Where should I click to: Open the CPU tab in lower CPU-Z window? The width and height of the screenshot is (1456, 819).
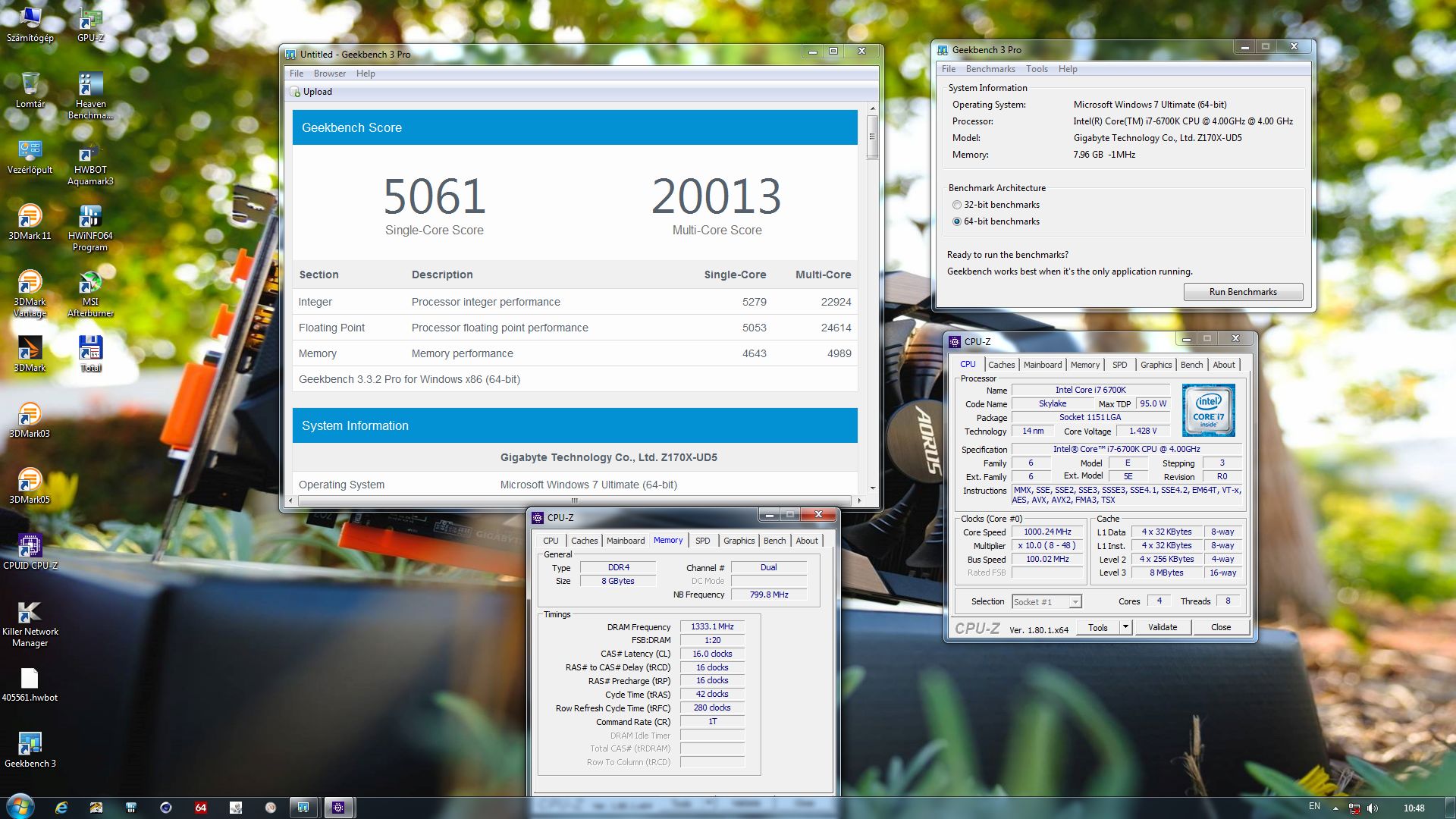pos(551,541)
